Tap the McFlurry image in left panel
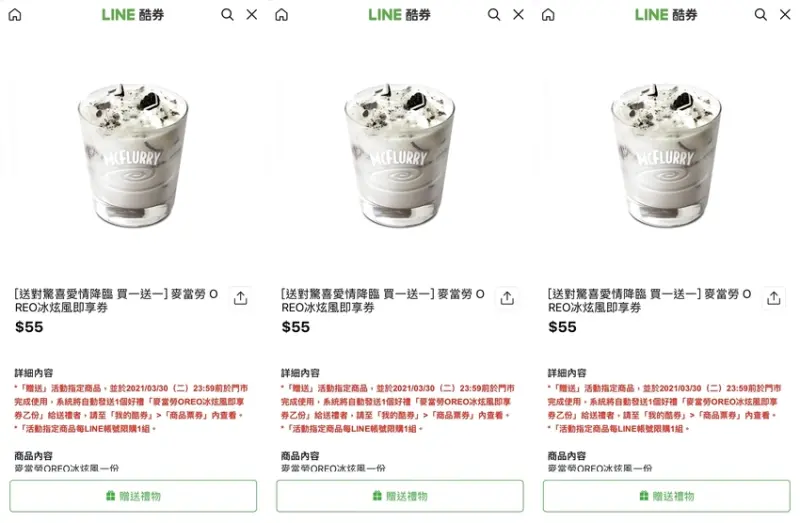The image size is (800, 523). click(x=133, y=156)
